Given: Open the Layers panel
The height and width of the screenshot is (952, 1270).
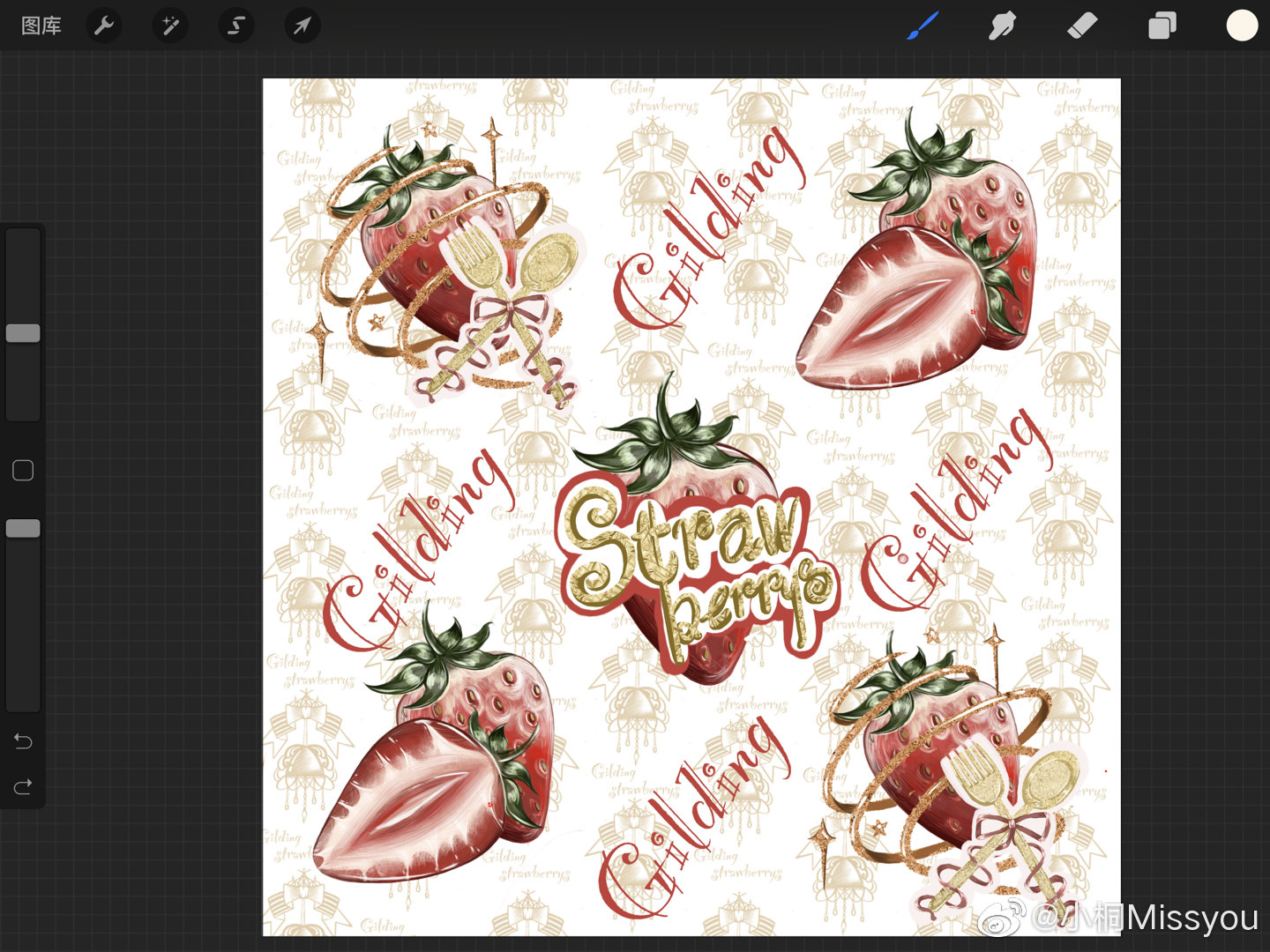Looking at the screenshot, I should (1162, 26).
